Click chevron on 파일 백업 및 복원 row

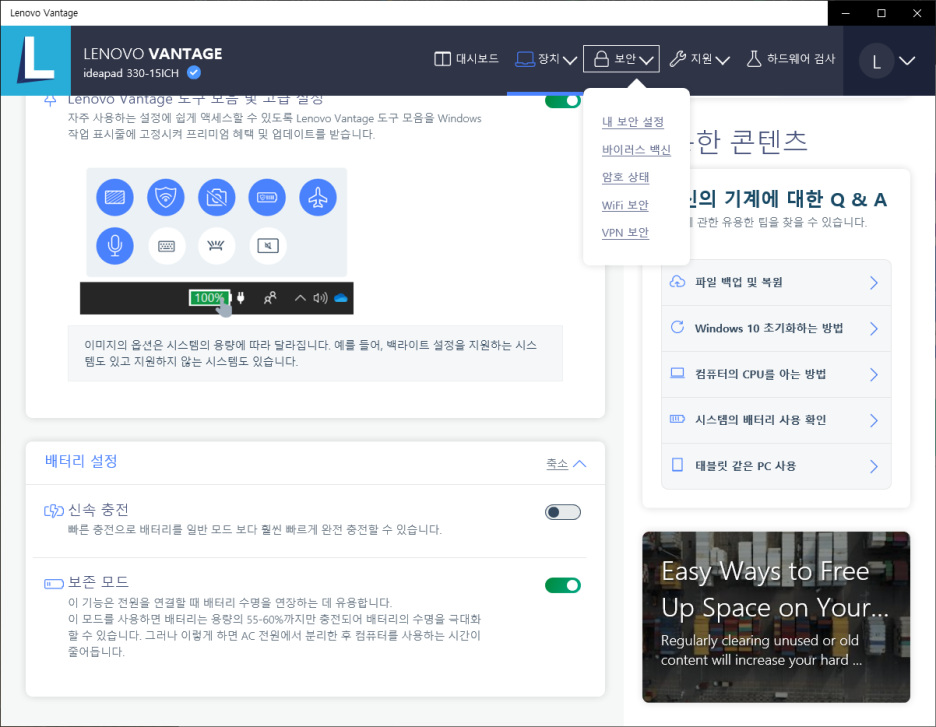pyautogui.click(x=874, y=283)
